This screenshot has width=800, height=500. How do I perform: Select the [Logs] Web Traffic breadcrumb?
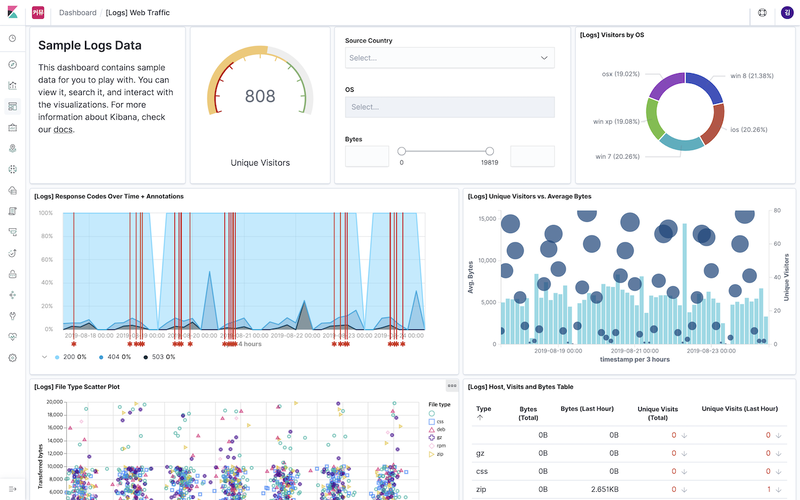pyautogui.click(x=138, y=13)
